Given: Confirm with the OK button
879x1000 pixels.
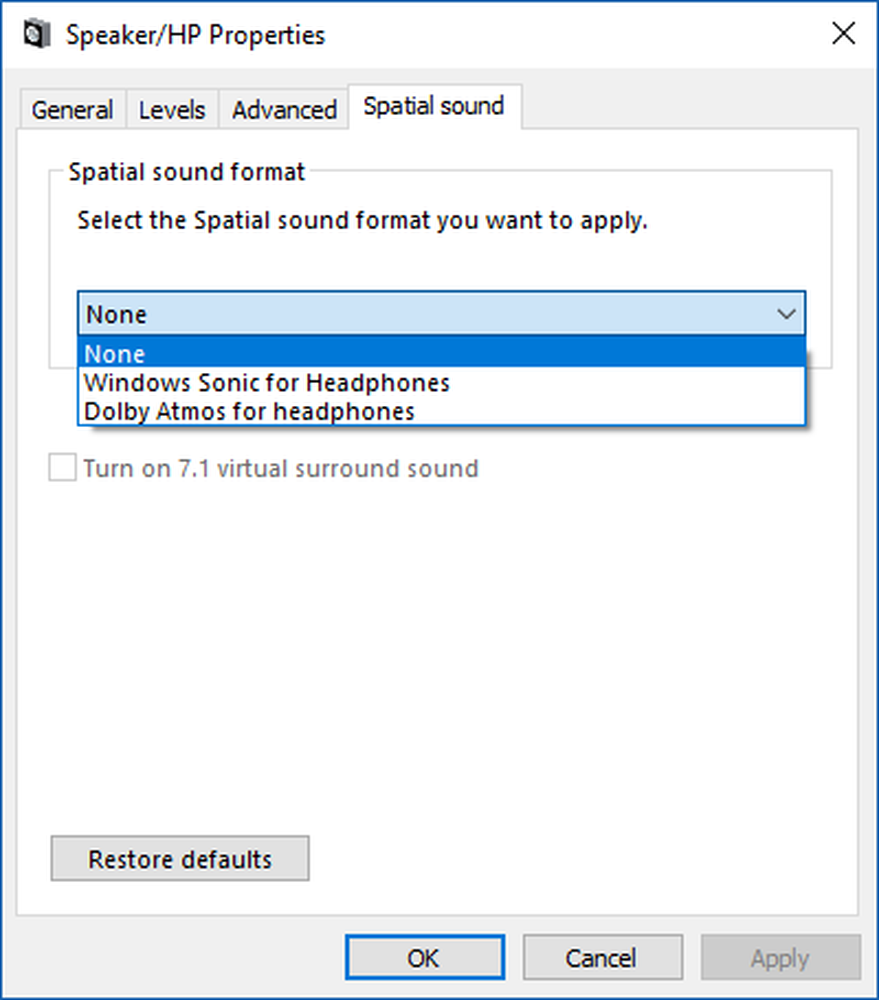Looking at the screenshot, I should tap(425, 957).
